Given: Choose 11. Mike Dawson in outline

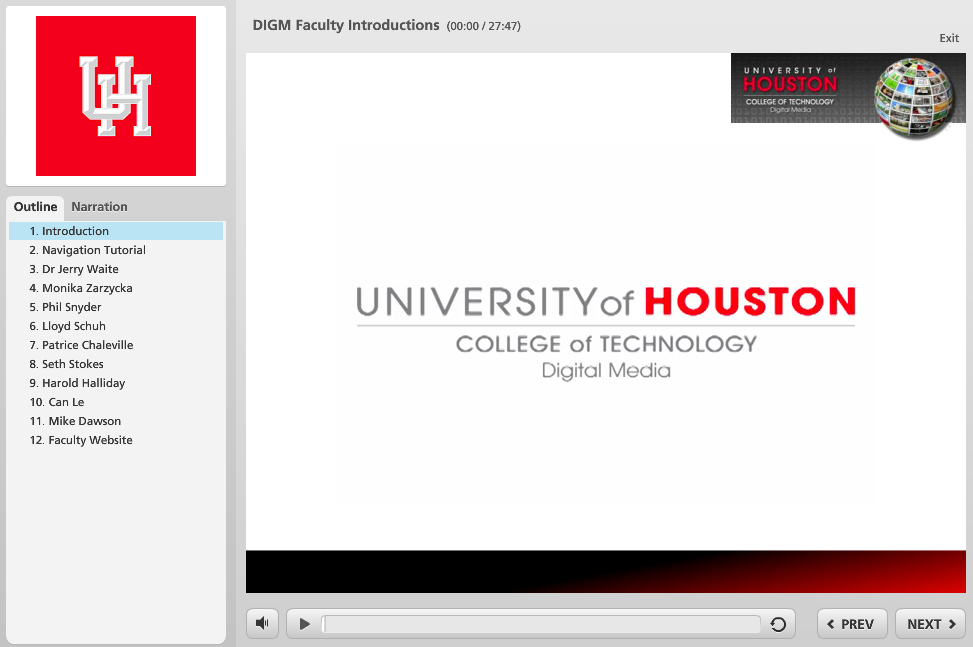Looking at the screenshot, I should click(116, 421).
